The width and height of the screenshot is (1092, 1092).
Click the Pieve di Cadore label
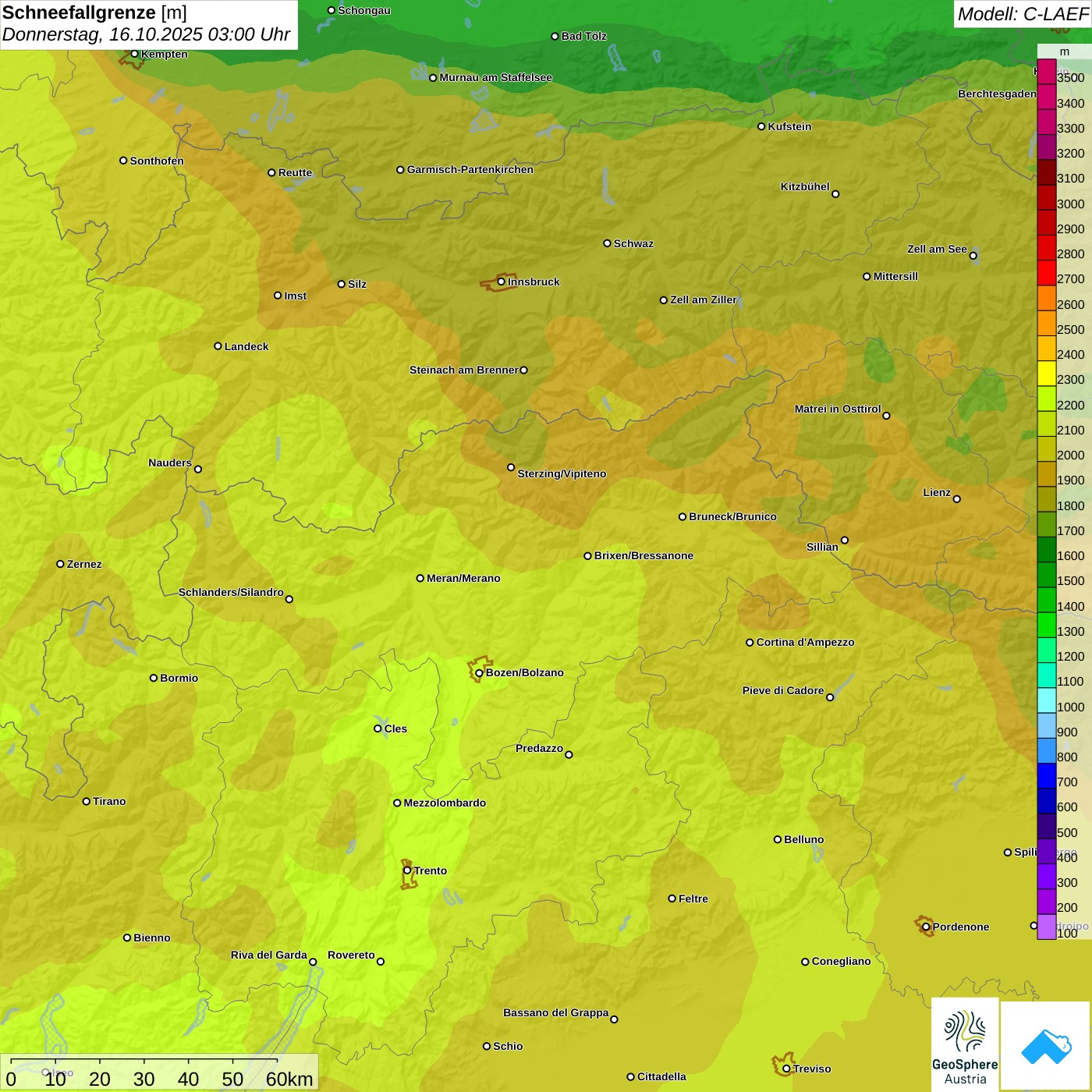pyautogui.click(x=783, y=690)
